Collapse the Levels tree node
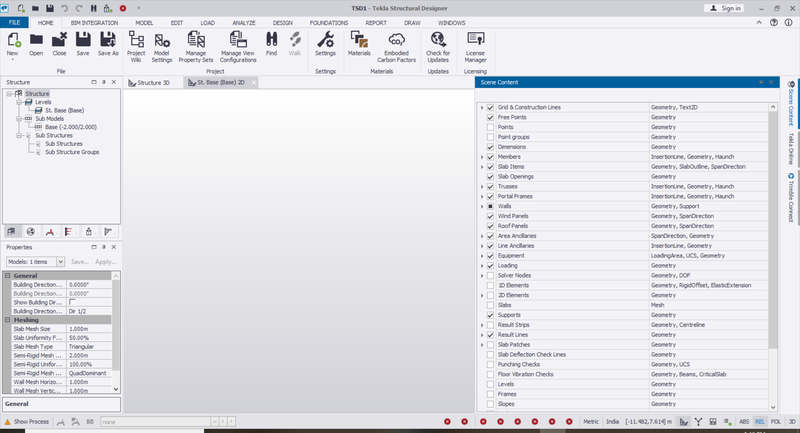 click(19, 102)
